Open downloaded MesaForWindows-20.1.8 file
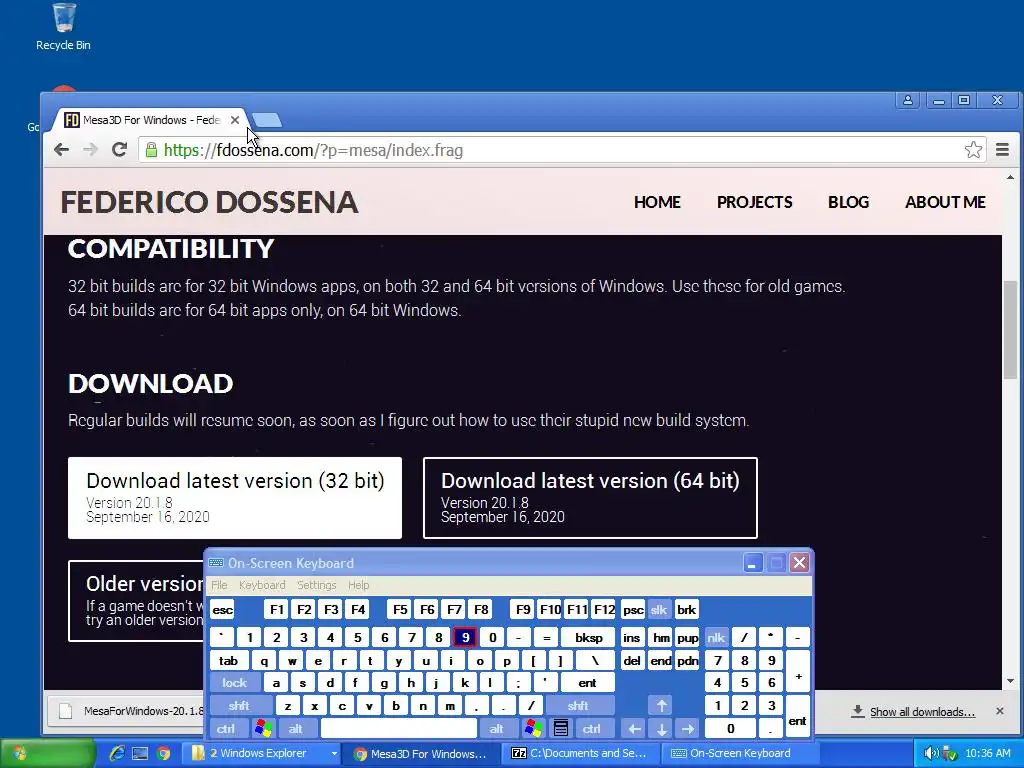This screenshot has width=1024, height=768. tap(127, 711)
